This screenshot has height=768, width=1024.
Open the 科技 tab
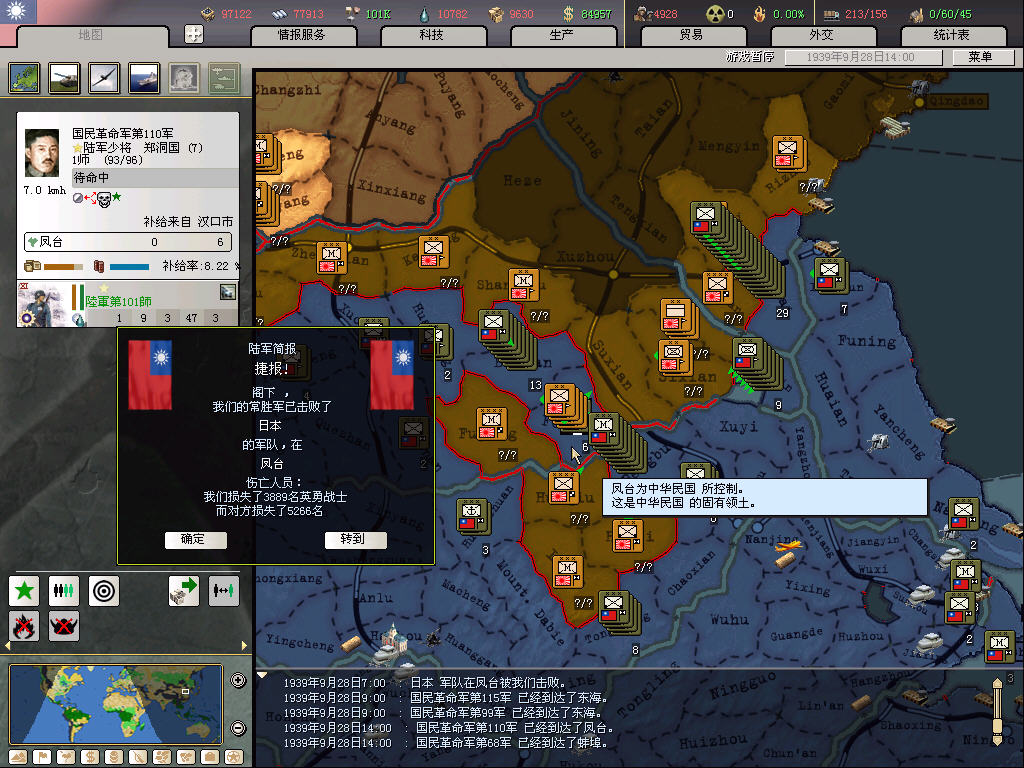(432, 35)
